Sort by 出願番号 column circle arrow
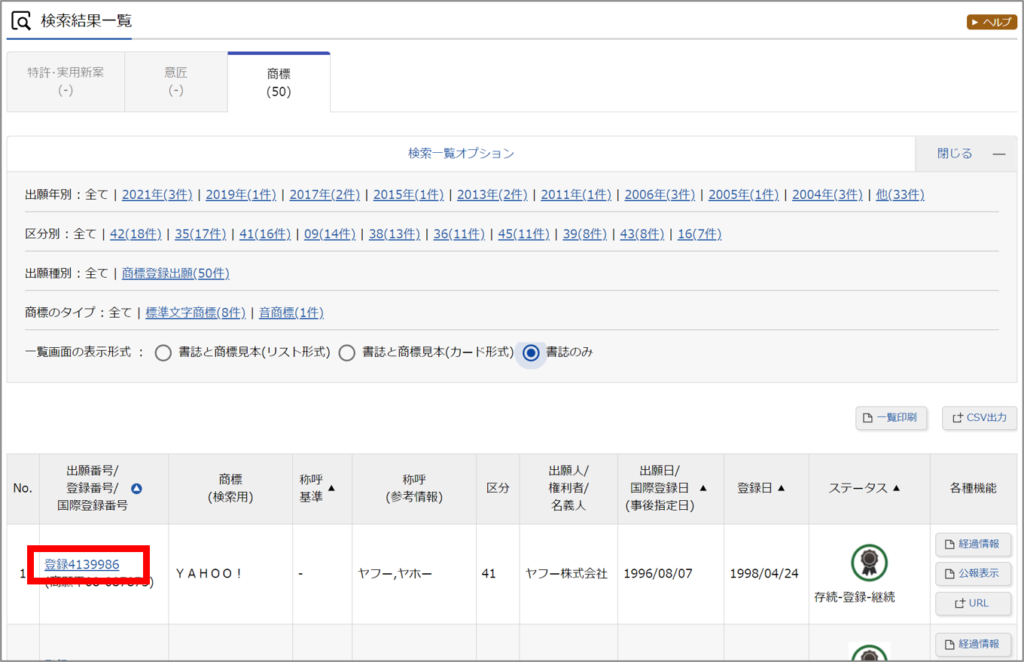Viewport: 1024px width, 662px height. pyautogui.click(x=136, y=488)
